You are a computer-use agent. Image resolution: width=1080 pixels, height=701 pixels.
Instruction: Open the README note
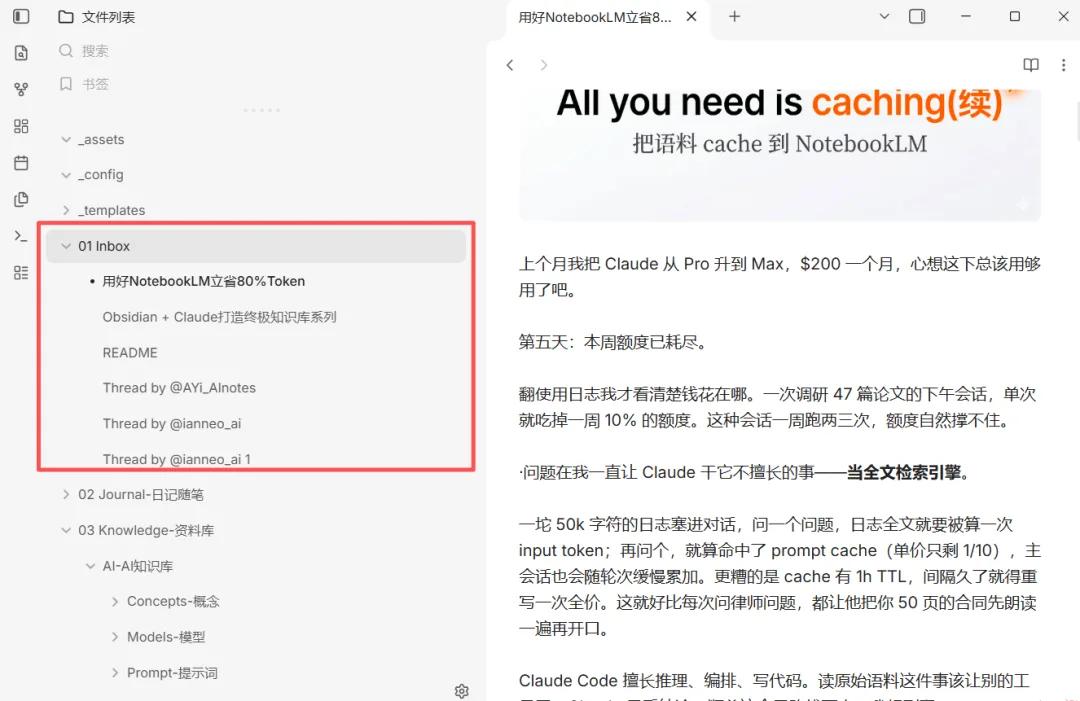pyautogui.click(x=130, y=353)
